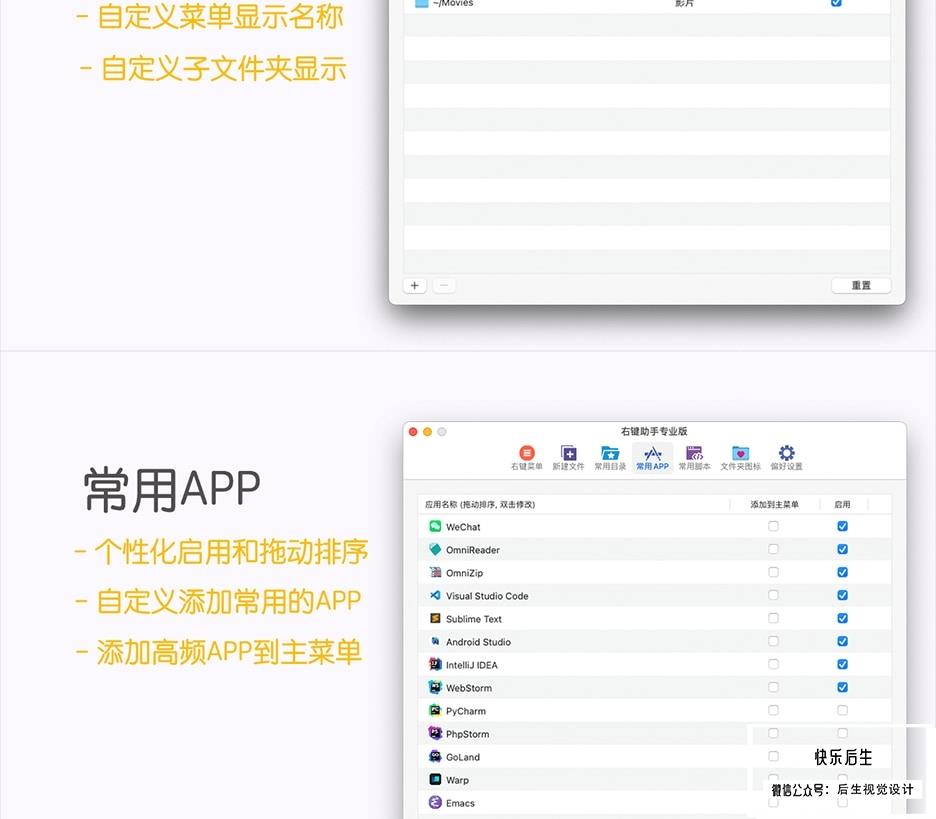Select the Warp icon row
Viewport: 936px width, 819px height.
(655, 780)
